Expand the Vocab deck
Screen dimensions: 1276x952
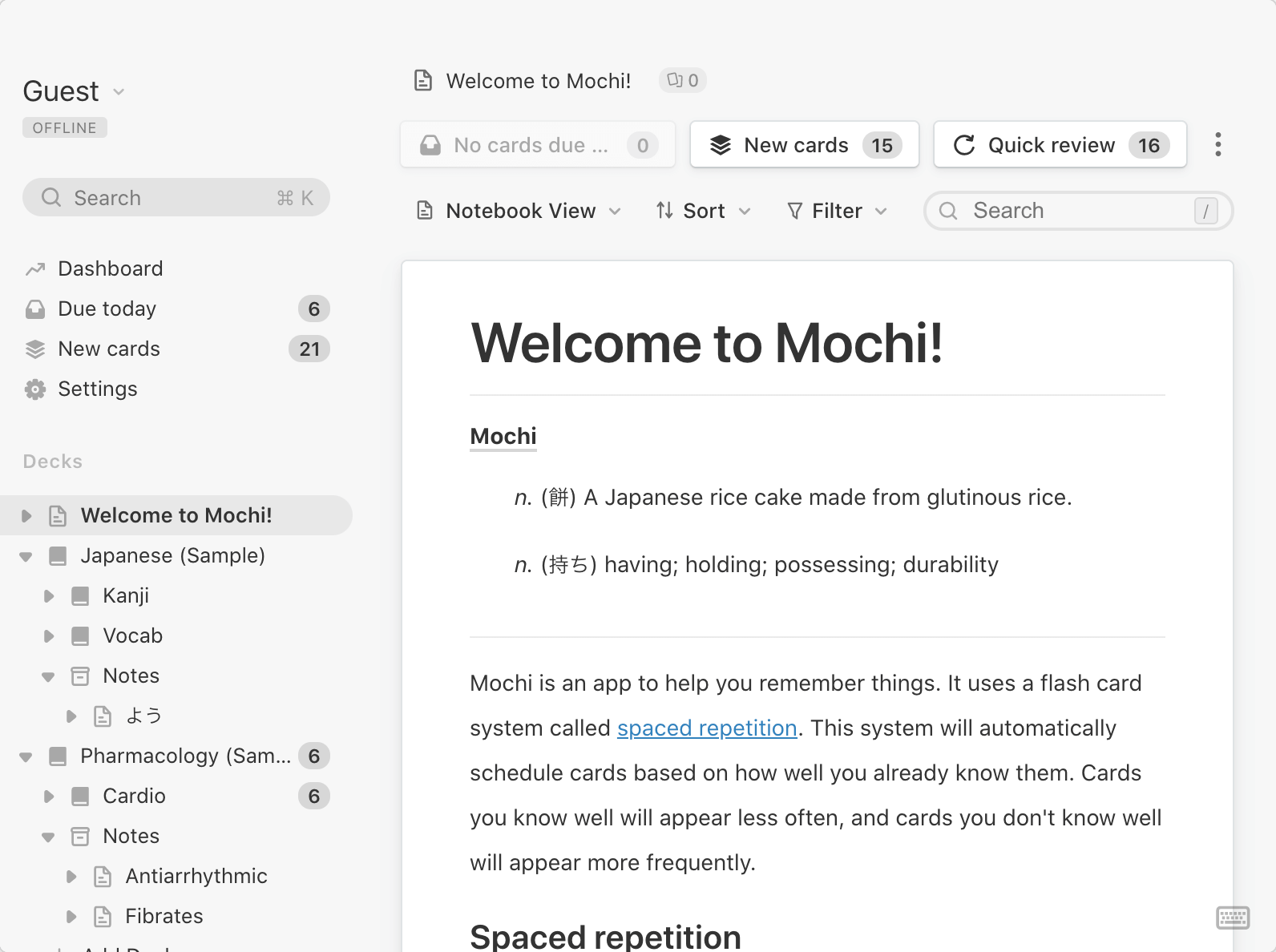click(49, 636)
